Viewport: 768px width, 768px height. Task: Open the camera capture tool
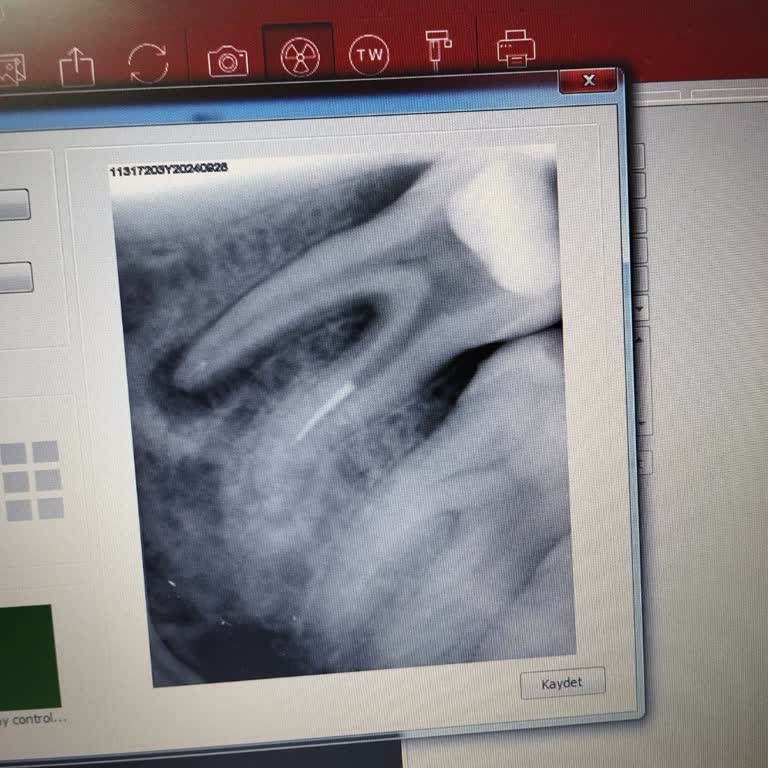coord(228,61)
